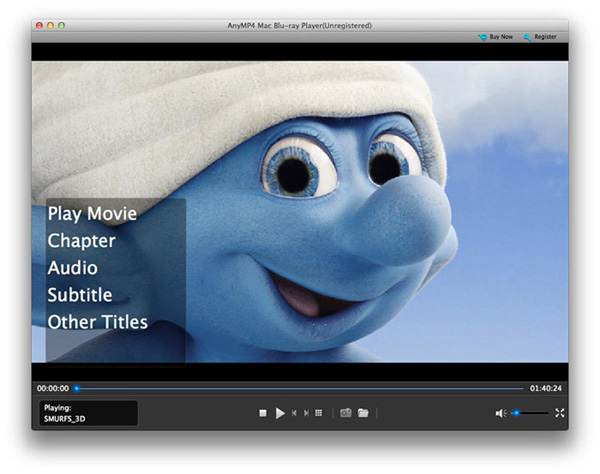Image resolution: width=600 pixels, height=474 pixels.
Task: Skip to next chapter
Action: pyautogui.click(x=305, y=413)
